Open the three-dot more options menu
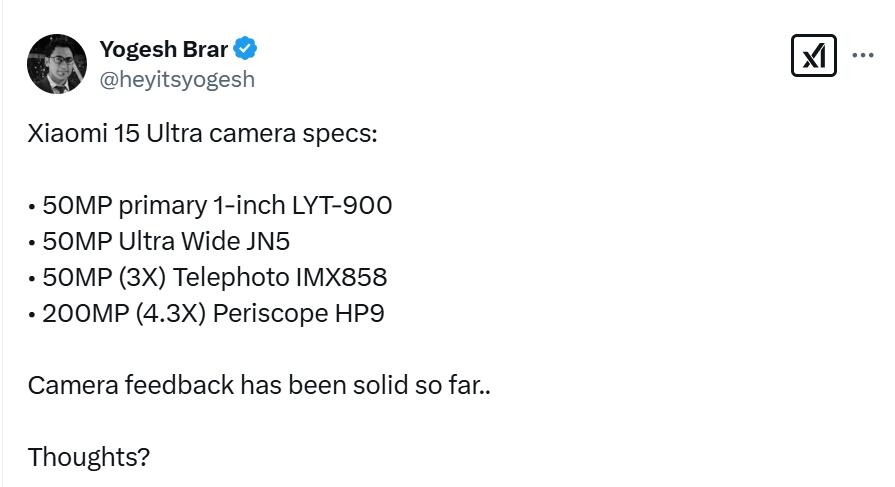The image size is (895, 487). tap(863, 56)
